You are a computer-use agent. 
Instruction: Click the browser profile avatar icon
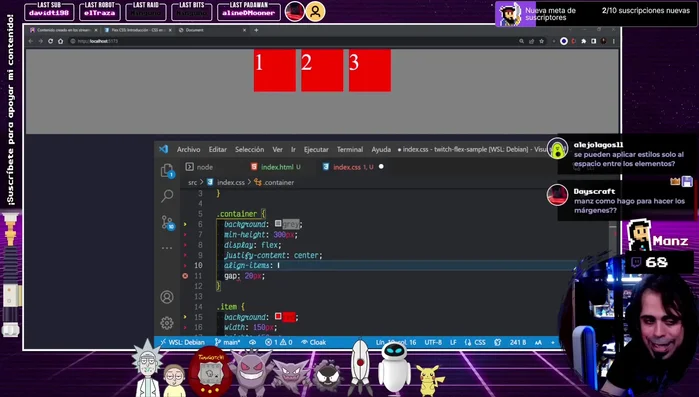click(x=604, y=41)
